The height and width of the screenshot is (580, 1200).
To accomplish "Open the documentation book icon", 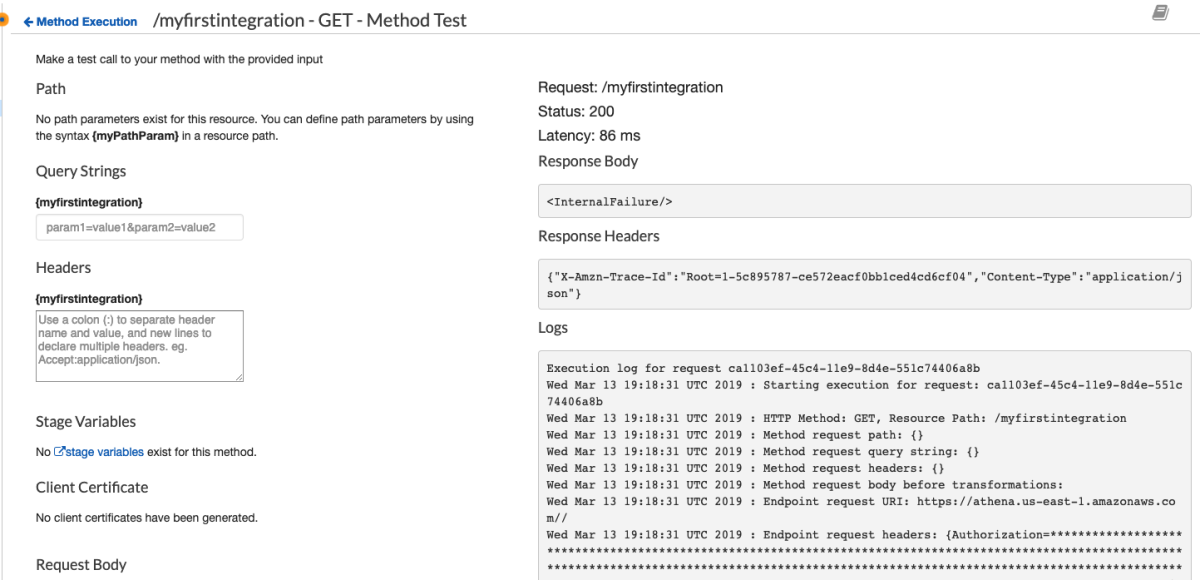I will (1160, 12).
